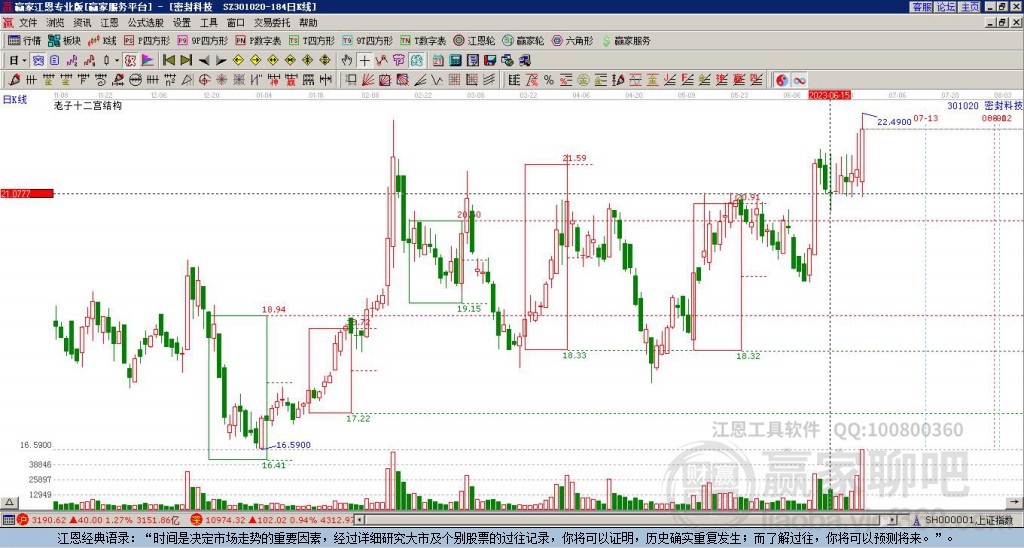The width and height of the screenshot is (1024, 548).
Task: Open 赢家服务 with the dollar icon
Action: coord(626,40)
